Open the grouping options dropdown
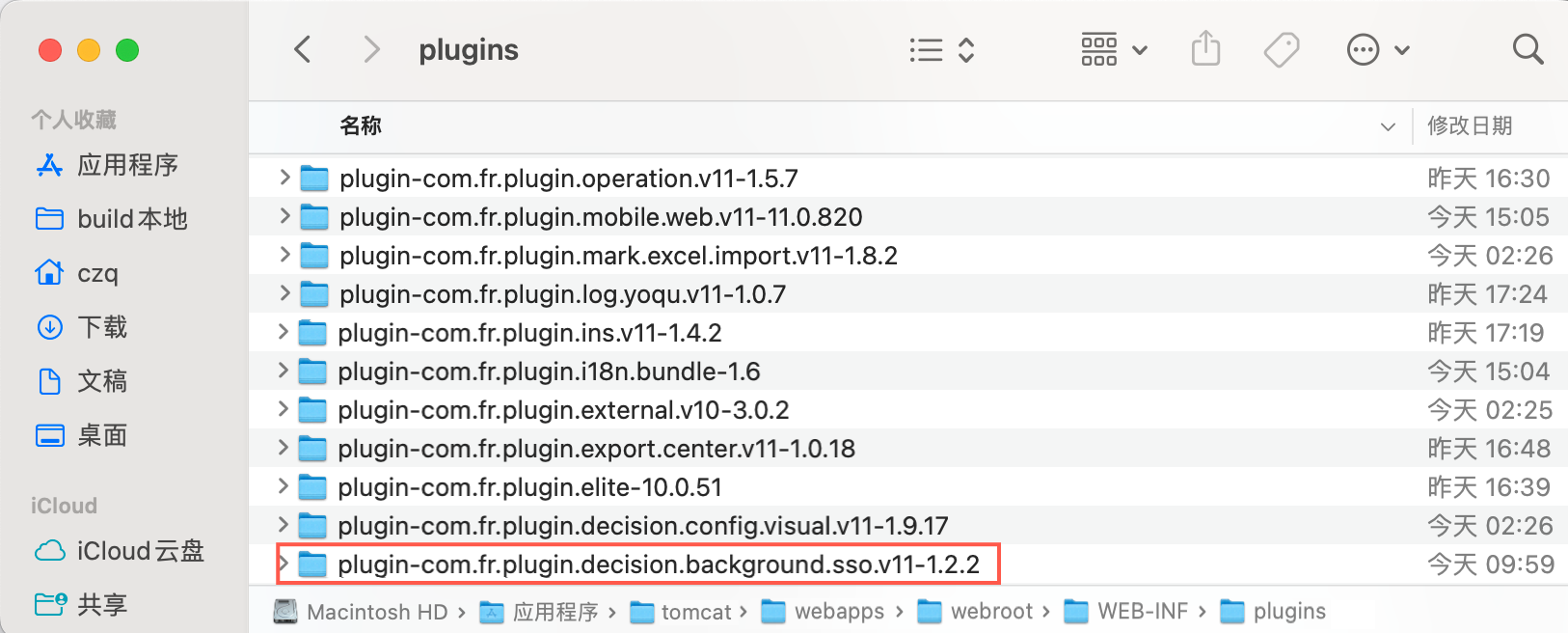 point(1114,50)
